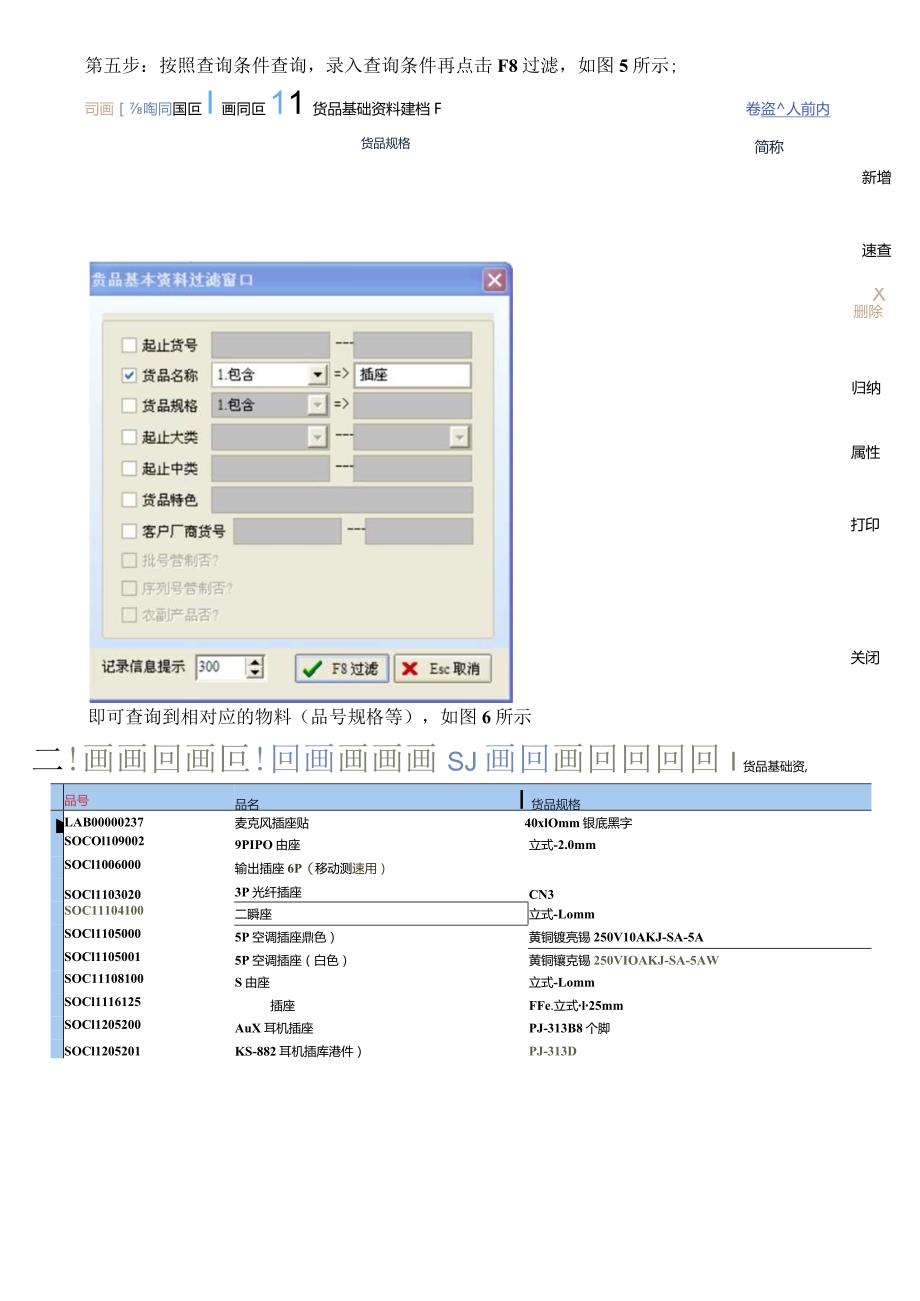Select the 速查 (quick search) function
920x1301 pixels.
point(875,251)
